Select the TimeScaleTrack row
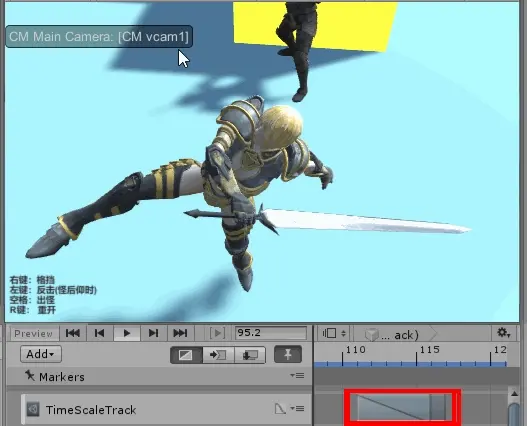This screenshot has width=527, height=426. (166, 410)
